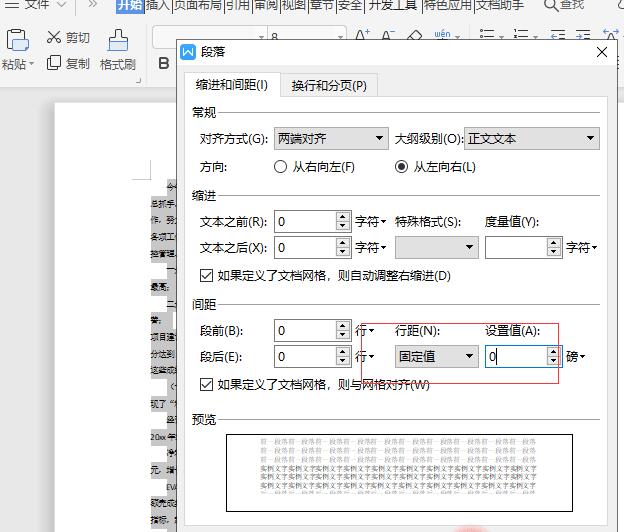
Task: Select the 从左向右 direction radio button
Action: point(402,167)
